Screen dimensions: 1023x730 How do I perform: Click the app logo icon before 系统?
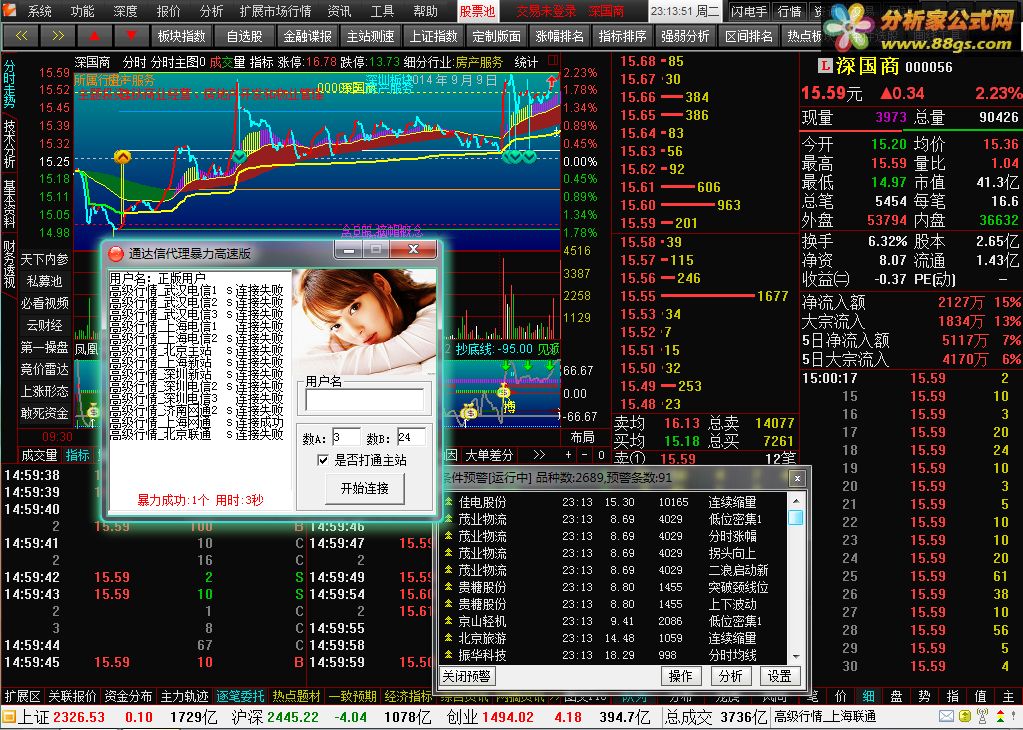10,10
